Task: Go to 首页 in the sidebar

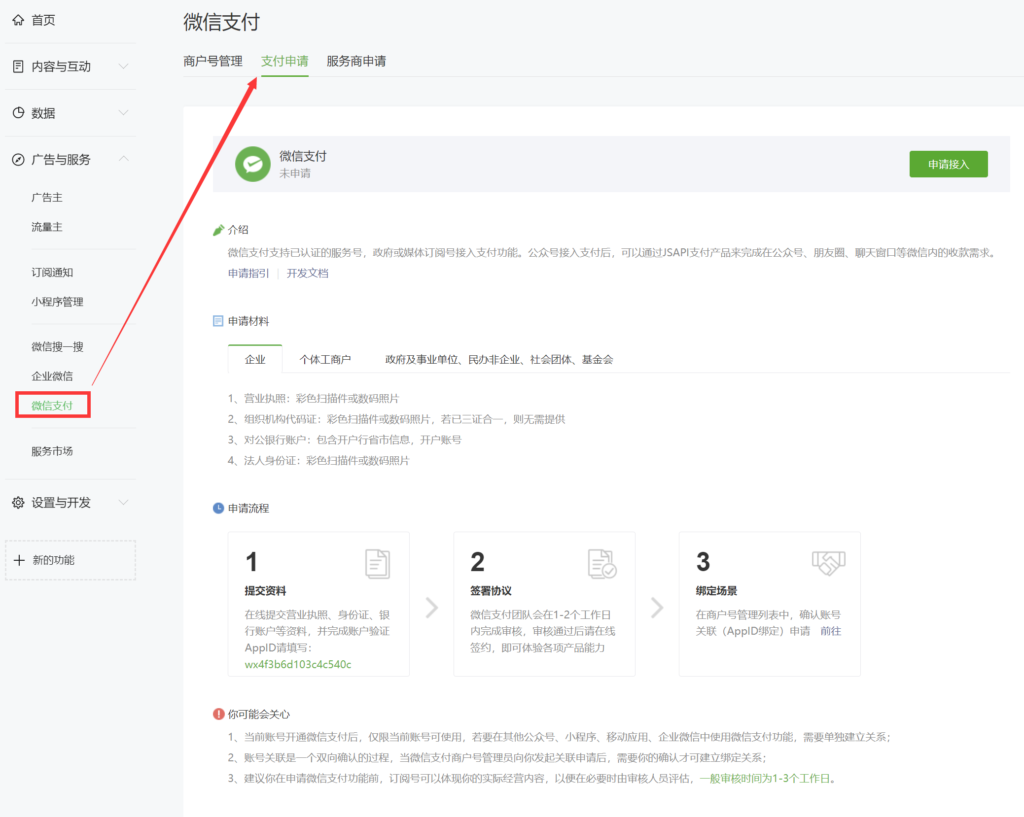Action: click(43, 20)
